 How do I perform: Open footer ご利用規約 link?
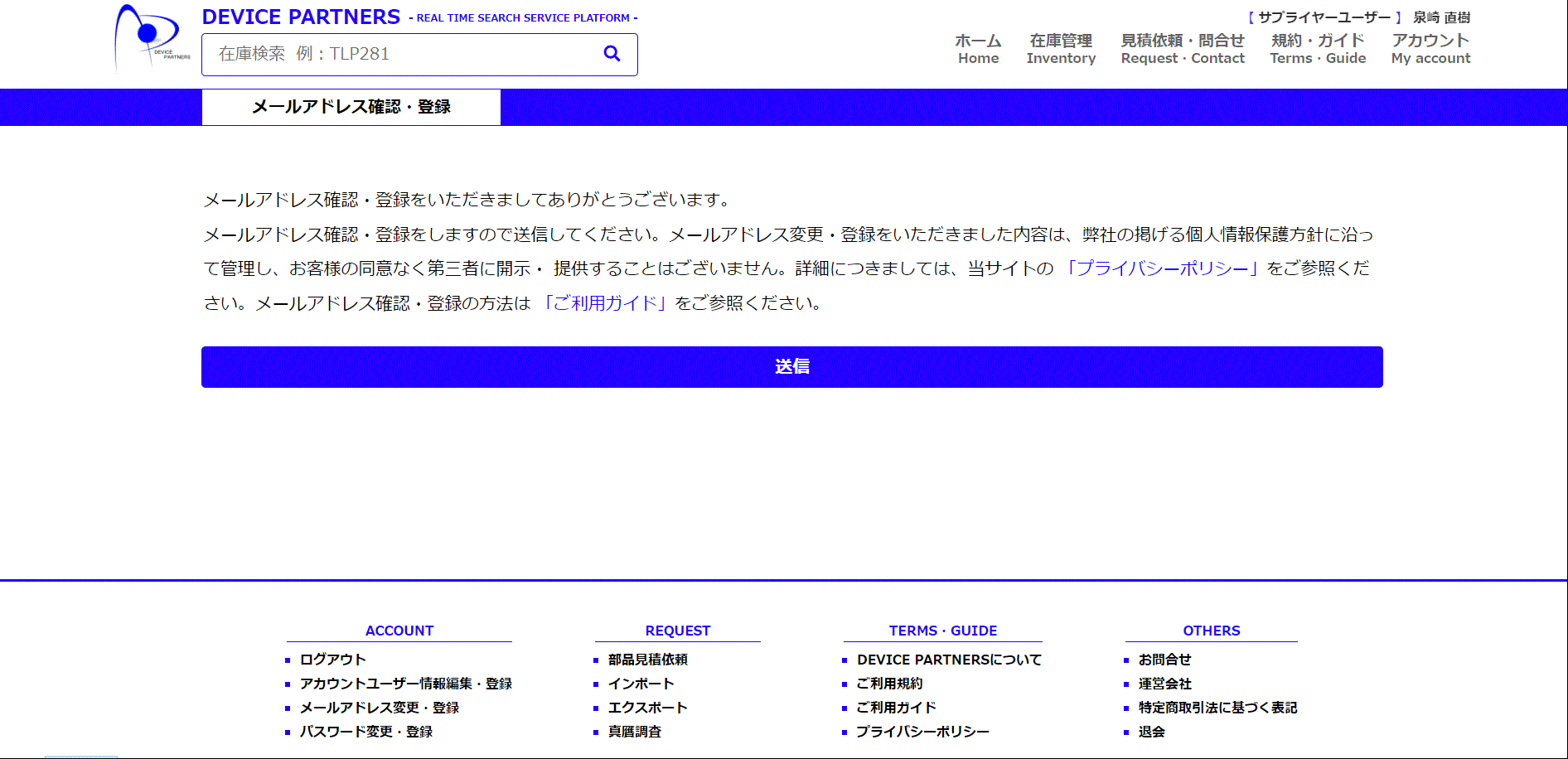pos(889,684)
